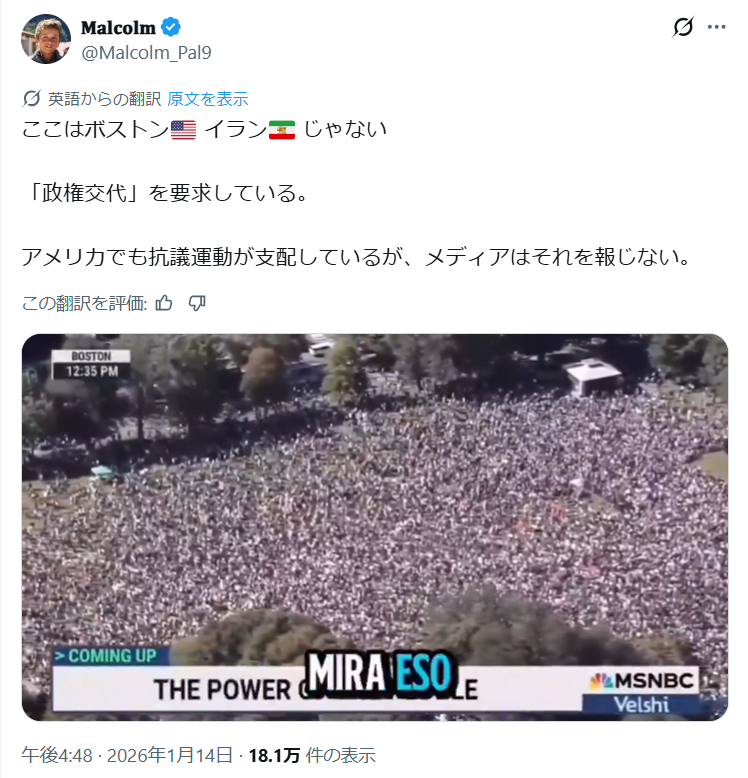Click the Iran flag emoji
Screen dimensions: 748x778
coord(282,130)
